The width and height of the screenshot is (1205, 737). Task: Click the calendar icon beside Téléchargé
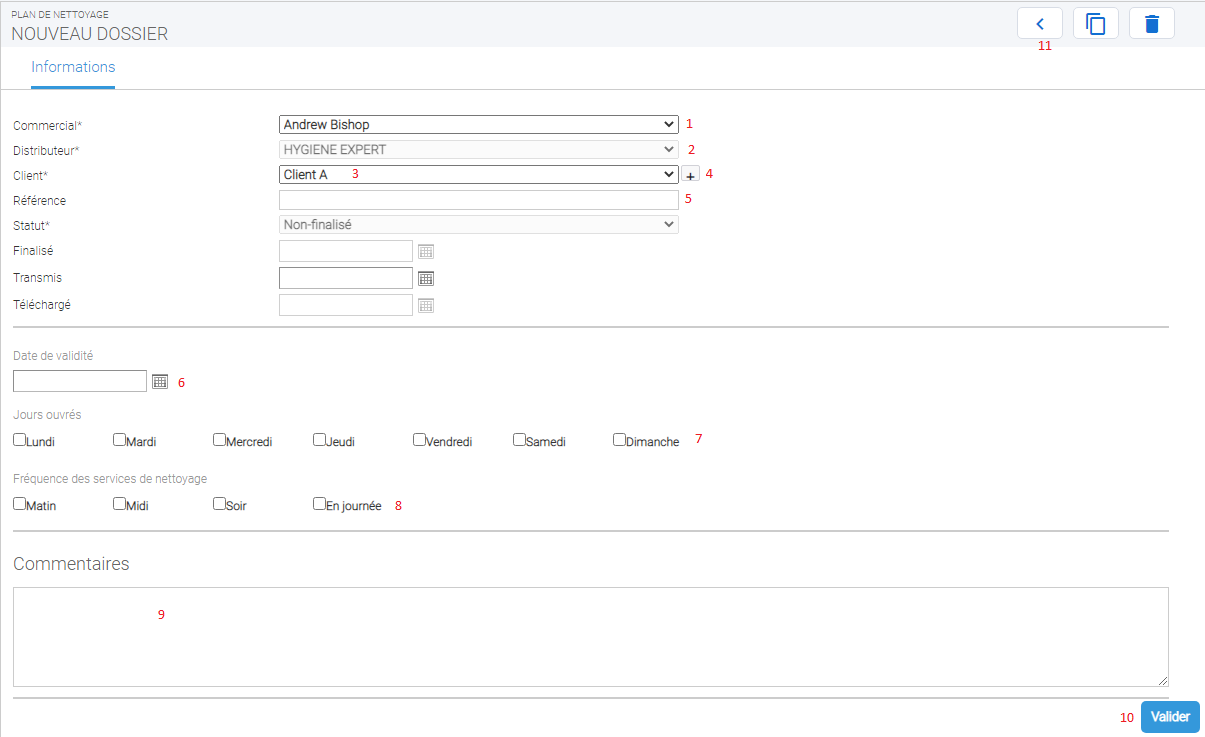pos(426,306)
